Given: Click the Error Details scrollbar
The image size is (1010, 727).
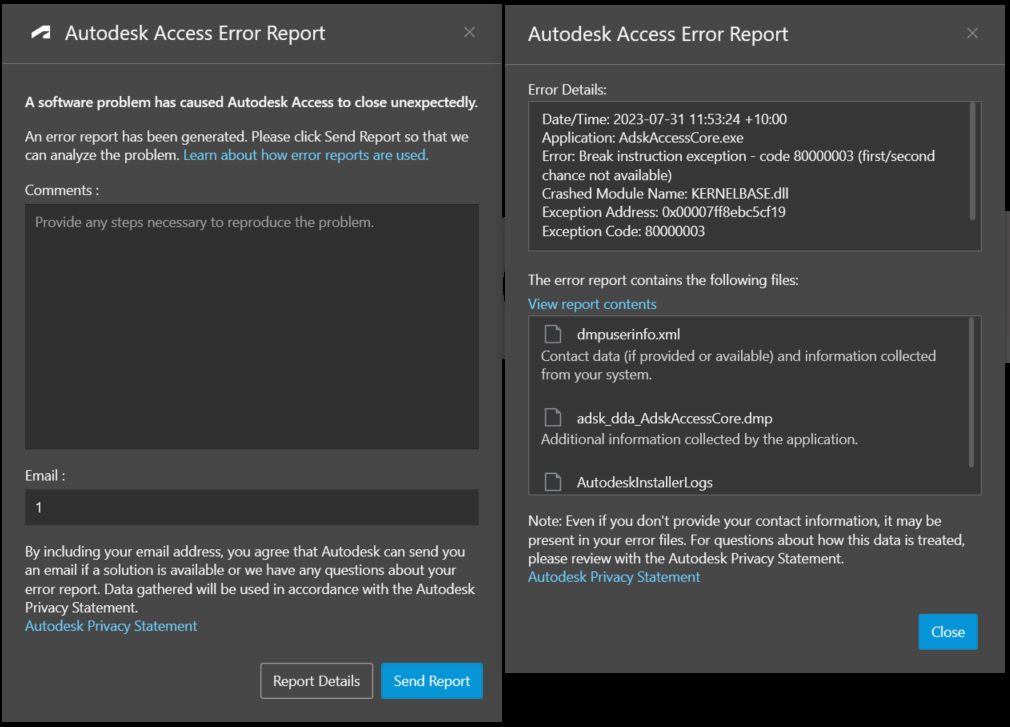Looking at the screenshot, I should click(972, 162).
